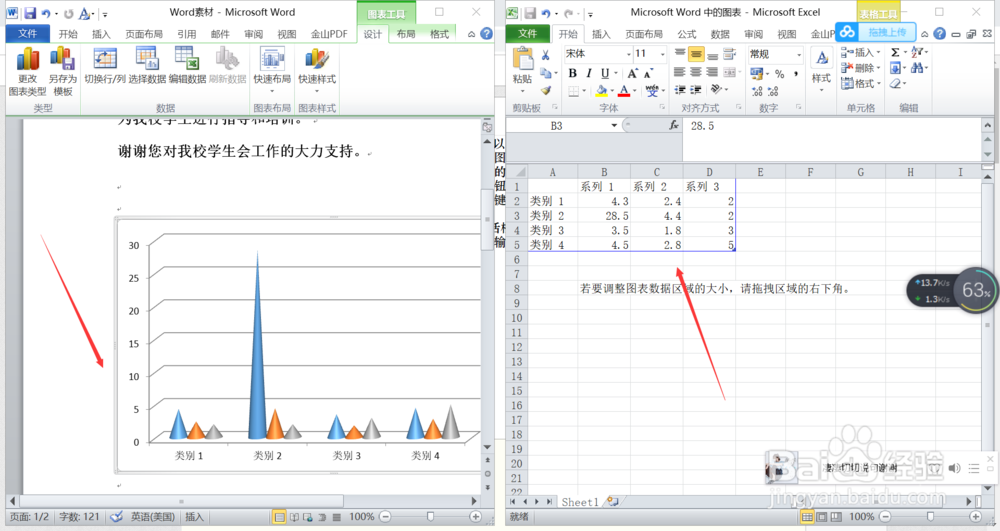Click Word zoom level 100% button
This screenshot has width=1000, height=531.
[x=362, y=517]
